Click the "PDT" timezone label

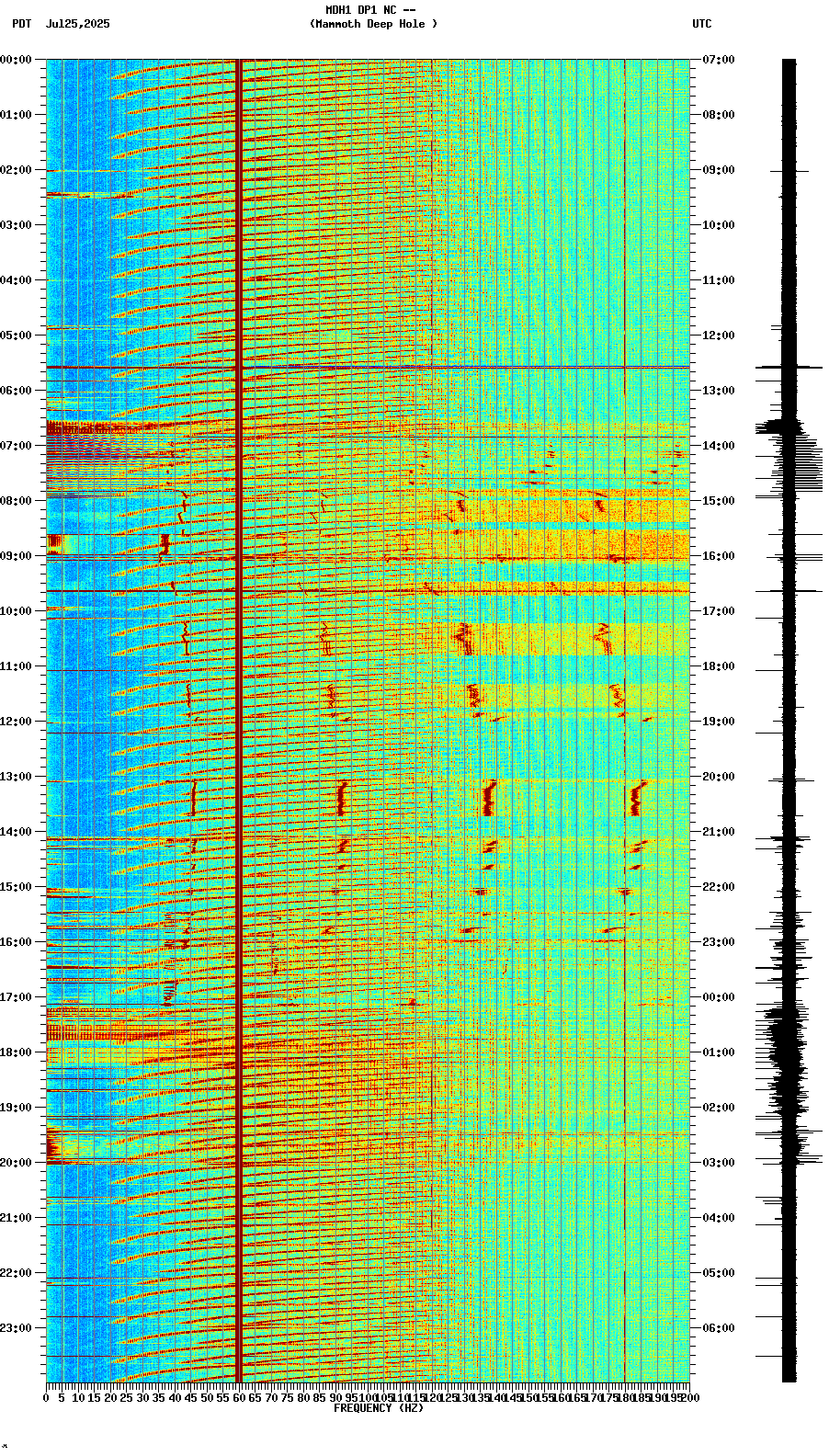click(21, 24)
